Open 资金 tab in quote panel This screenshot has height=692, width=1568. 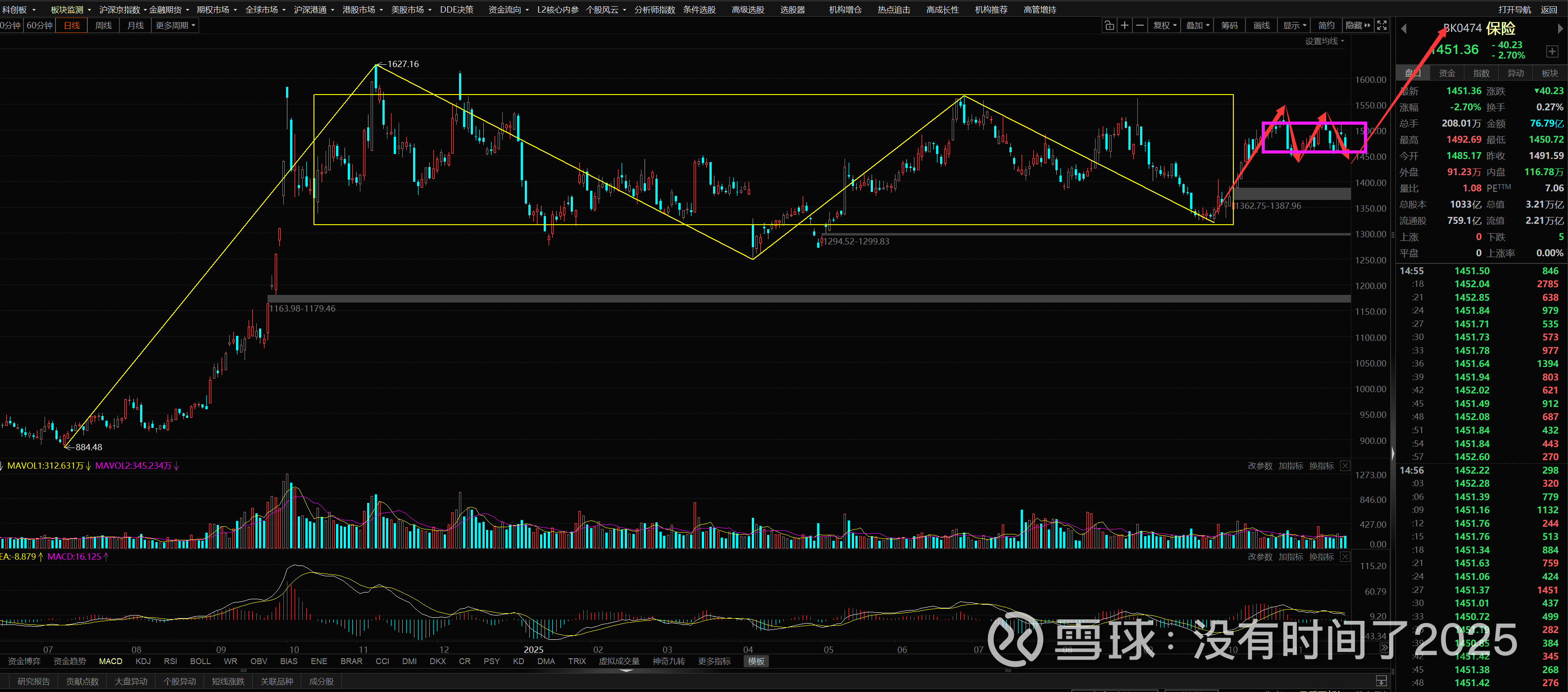pyautogui.click(x=1447, y=74)
